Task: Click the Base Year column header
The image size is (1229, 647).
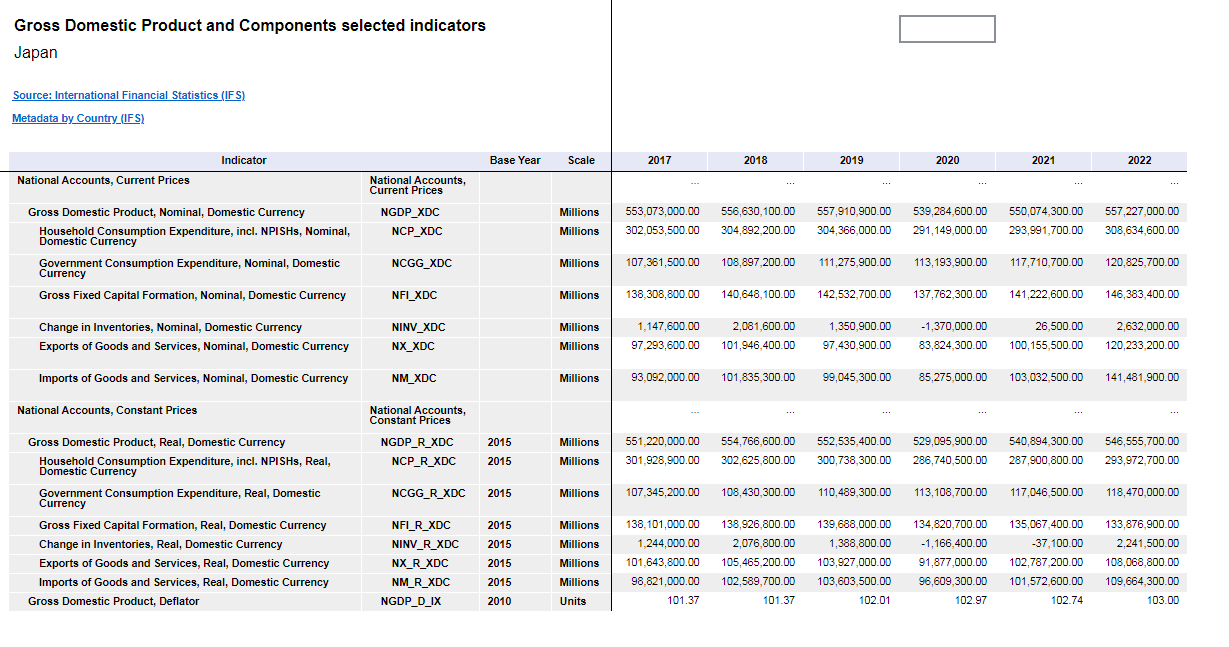Action: pyautogui.click(x=515, y=160)
